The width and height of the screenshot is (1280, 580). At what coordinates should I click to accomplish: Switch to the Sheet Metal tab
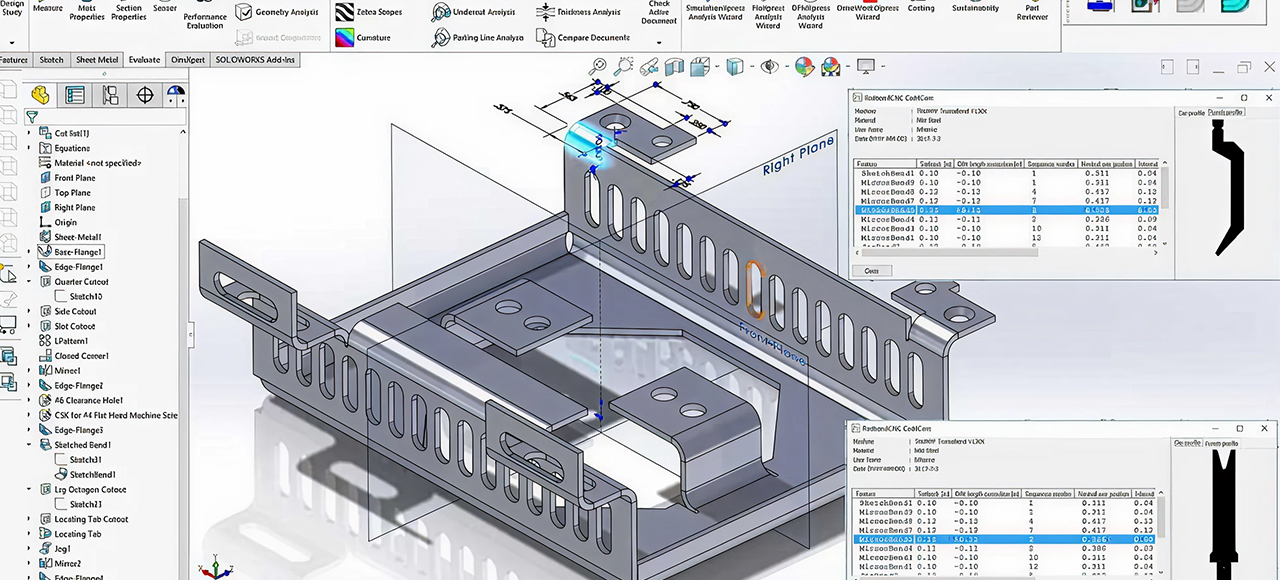[x=98, y=60]
